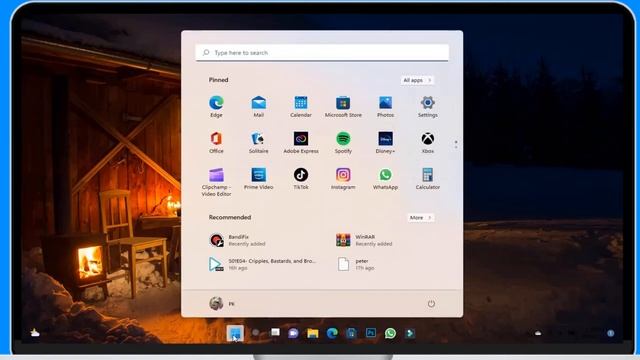Launch the Calendar app
This screenshot has height=360, width=640.
point(301,107)
